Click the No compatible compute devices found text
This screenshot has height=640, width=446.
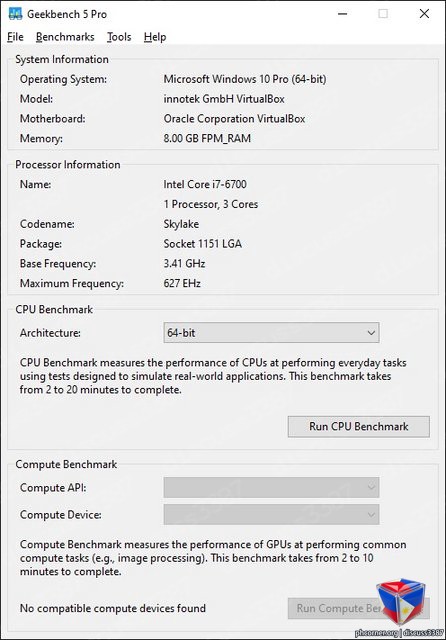[113, 608]
